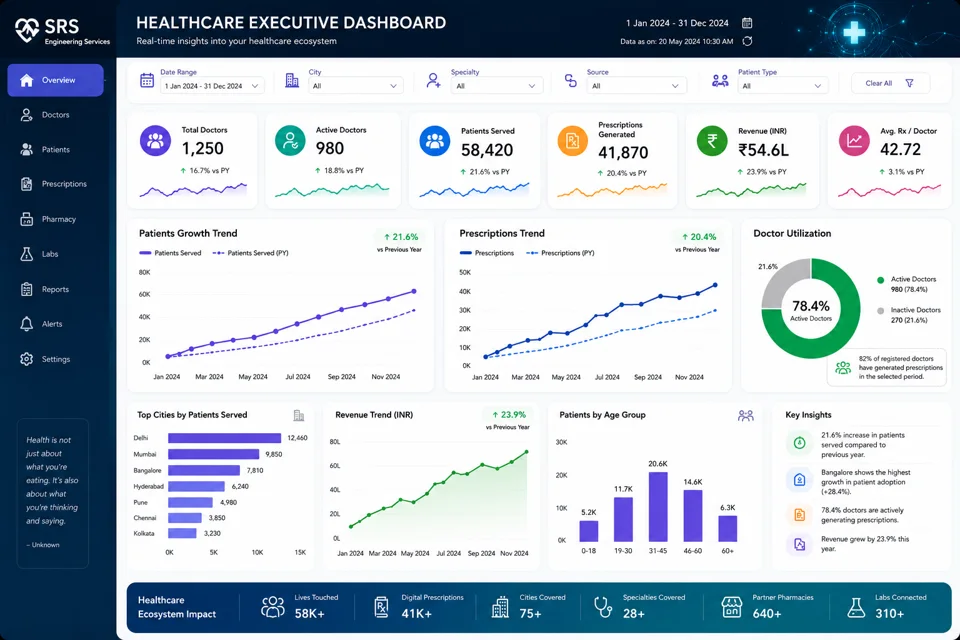Refresh data using the header refresh icon

(747, 41)
